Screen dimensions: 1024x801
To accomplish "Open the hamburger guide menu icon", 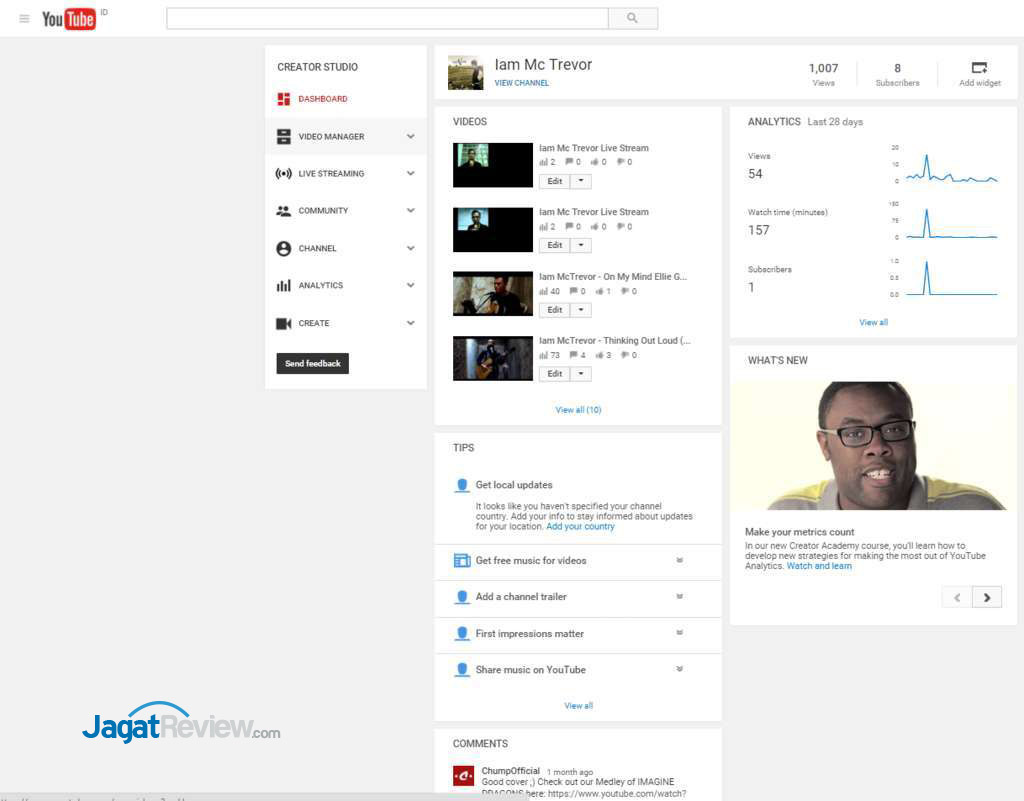I will tap(25, 18).
